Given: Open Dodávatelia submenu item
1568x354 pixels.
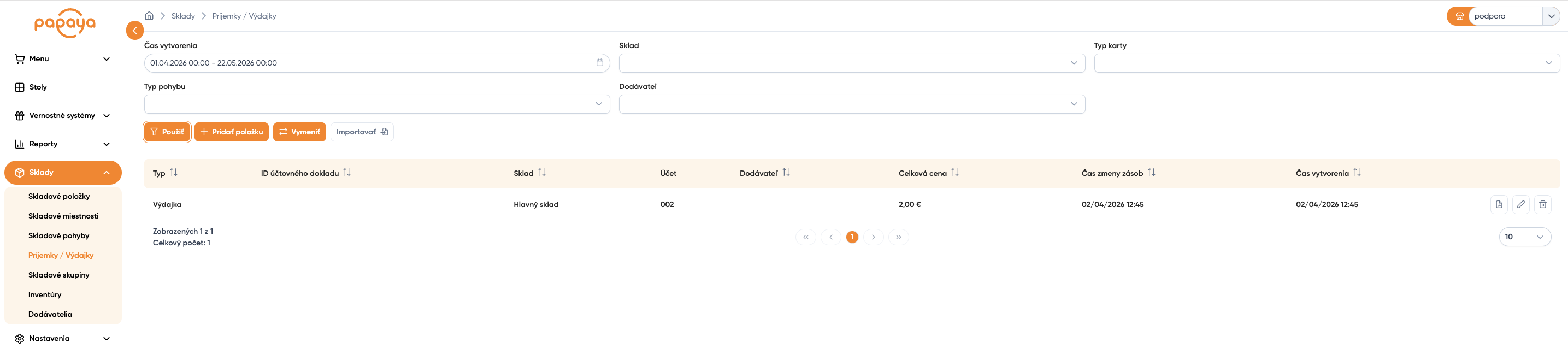Looking at the screenshot, I should coord(50,315).
